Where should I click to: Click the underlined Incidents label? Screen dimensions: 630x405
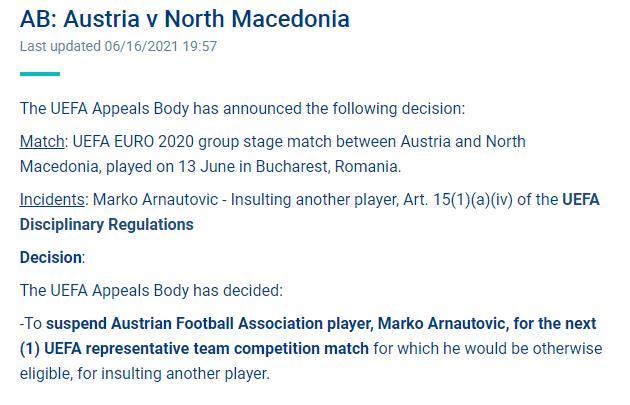(52, 200)
